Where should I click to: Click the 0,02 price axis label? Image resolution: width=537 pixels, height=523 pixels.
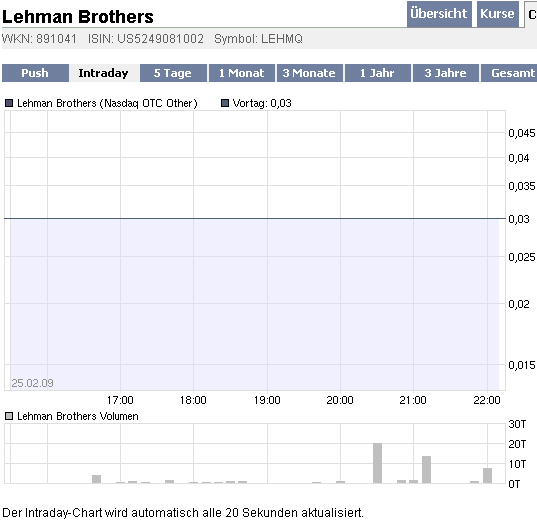tap(519, 304)
